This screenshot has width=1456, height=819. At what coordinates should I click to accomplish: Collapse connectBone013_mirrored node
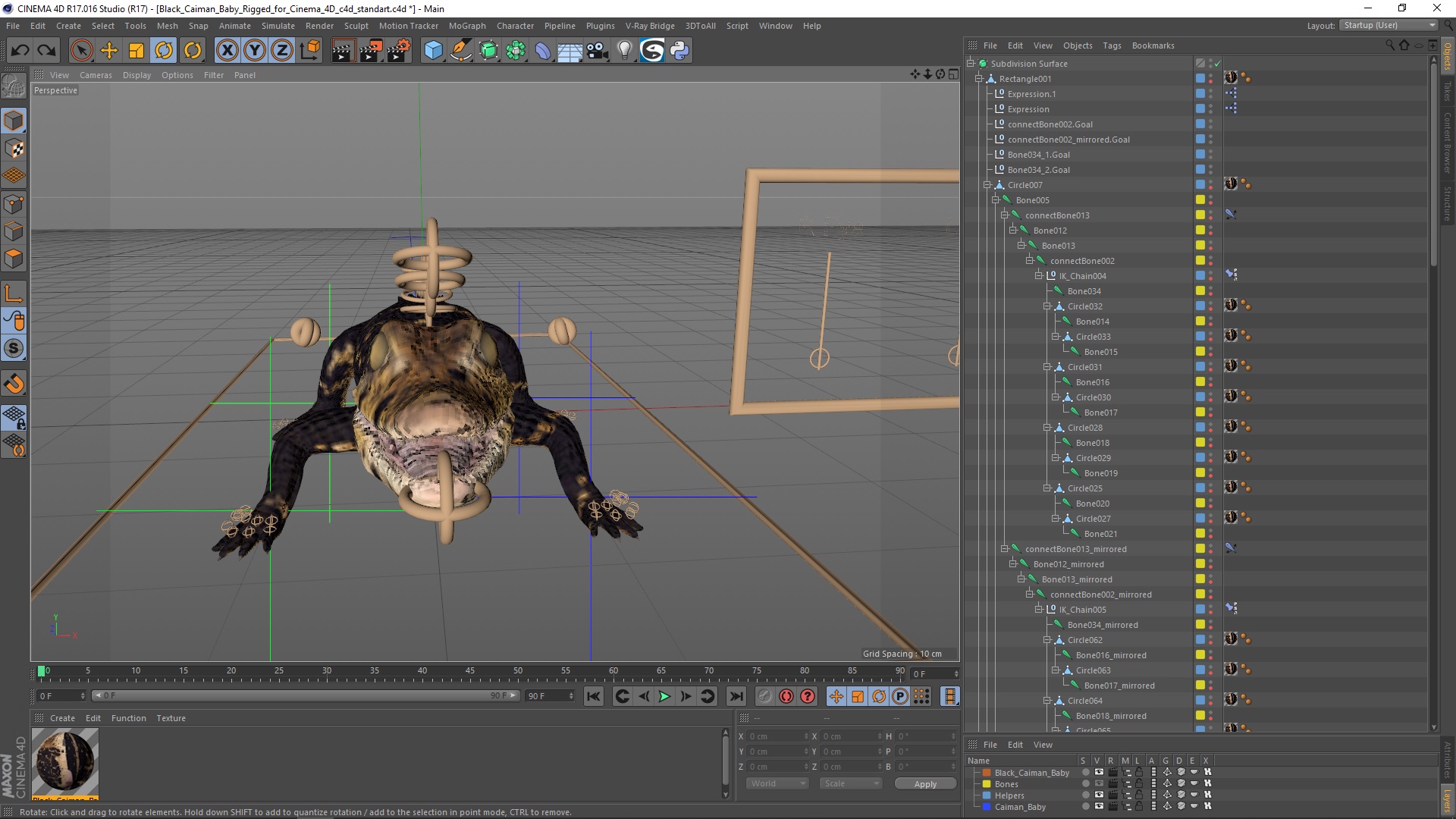pyautogui.click(x=1005, y=549)
